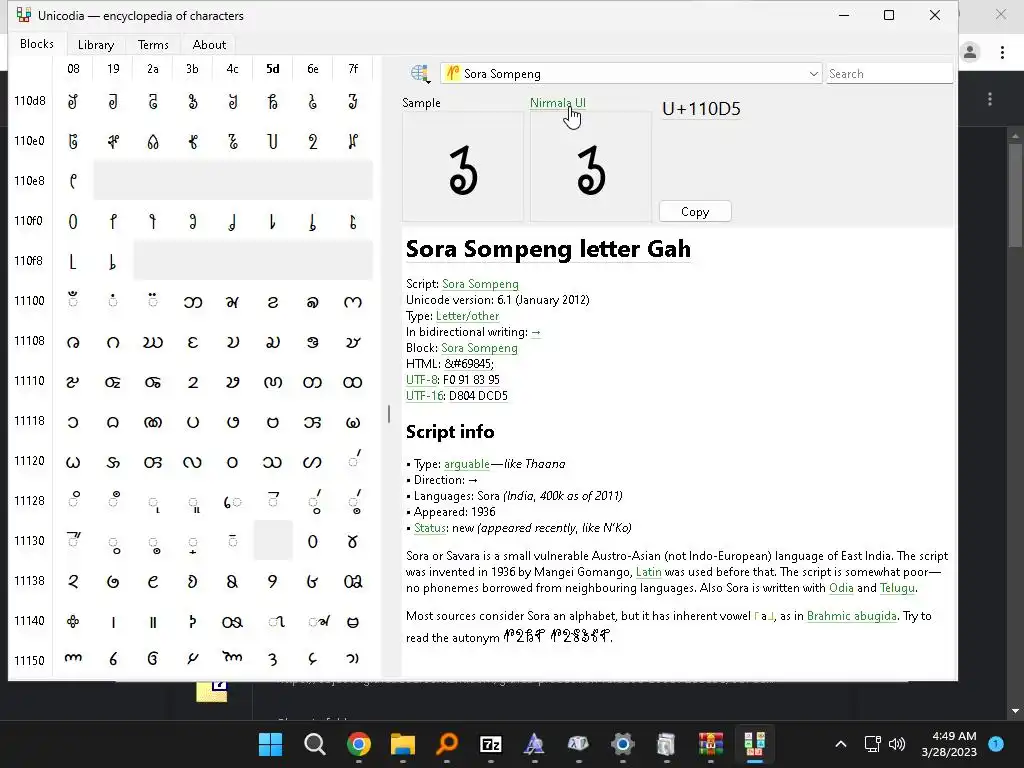Open the UTF-16 term link
The image size is (1024, 768).
(x=424, y=396)
